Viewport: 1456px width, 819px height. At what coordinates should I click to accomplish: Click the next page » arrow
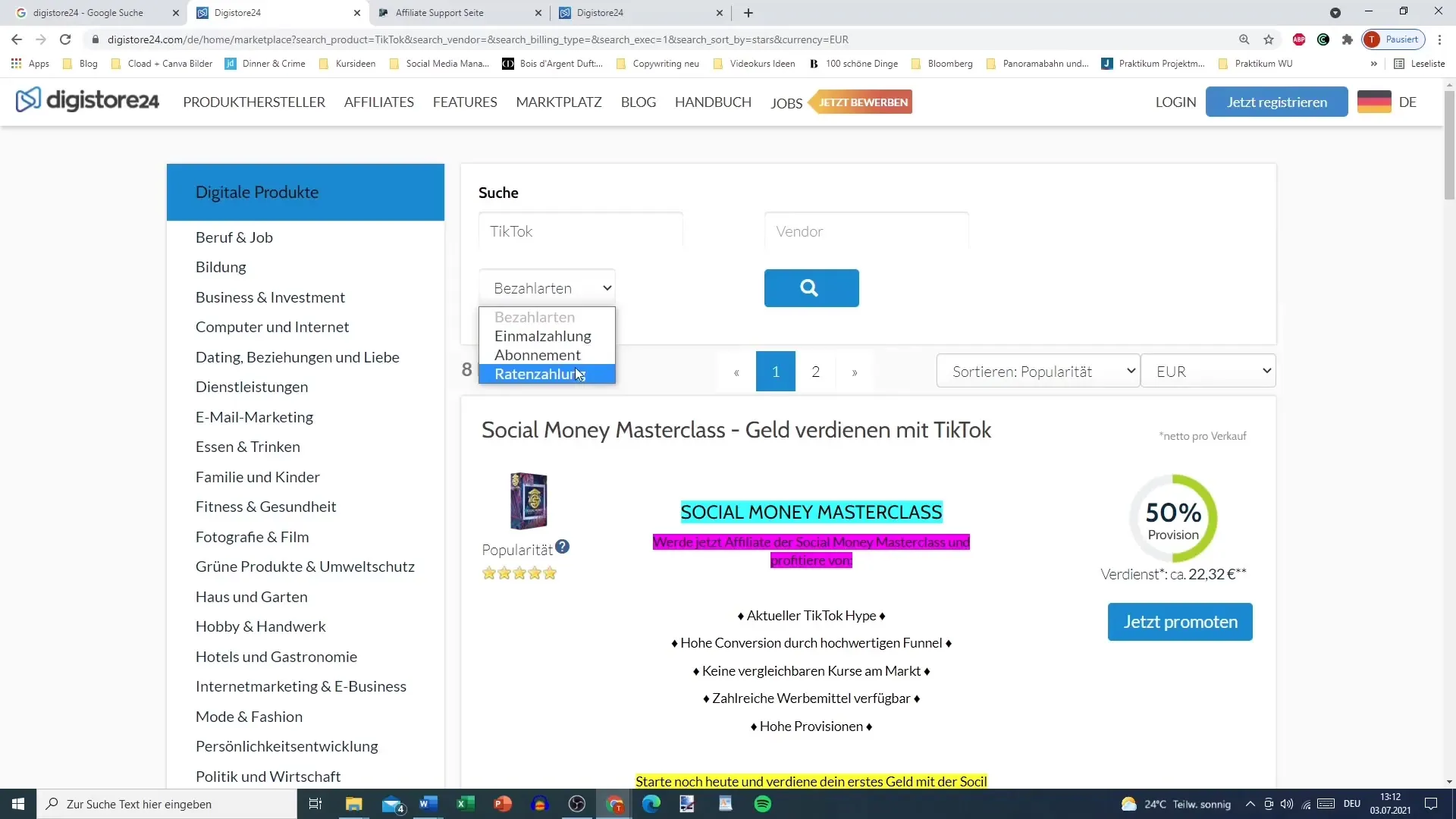click(x=855, y=372)
